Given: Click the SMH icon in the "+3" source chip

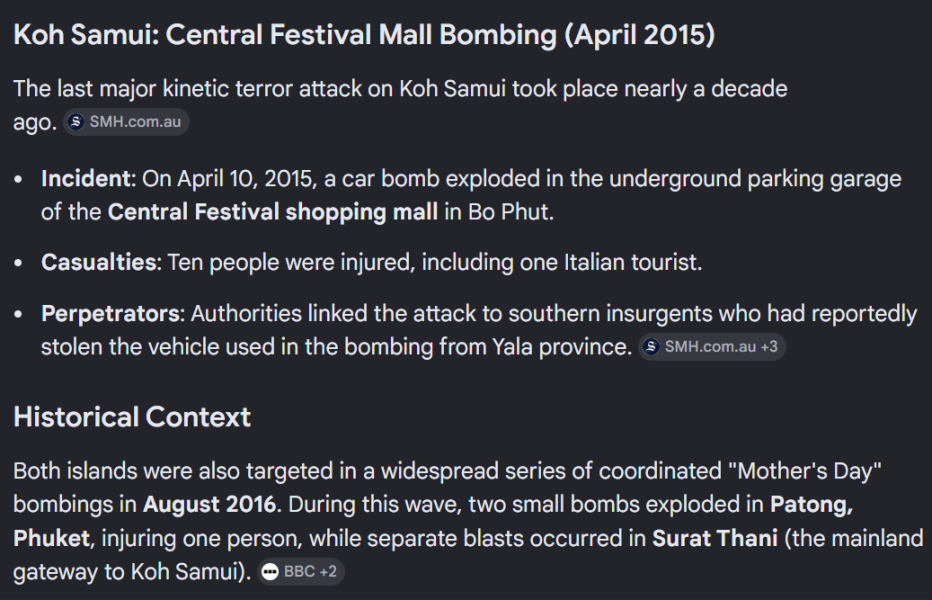Looking at the screenshot, I should pyautogui.click(x=652, y=347).
